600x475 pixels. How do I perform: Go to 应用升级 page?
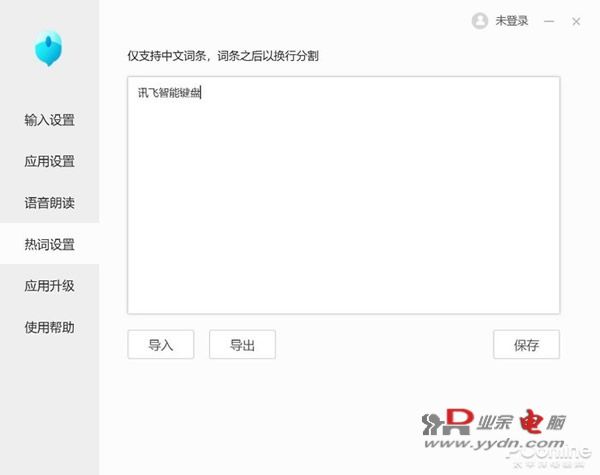pyautogui.click(x=49, y=286)
